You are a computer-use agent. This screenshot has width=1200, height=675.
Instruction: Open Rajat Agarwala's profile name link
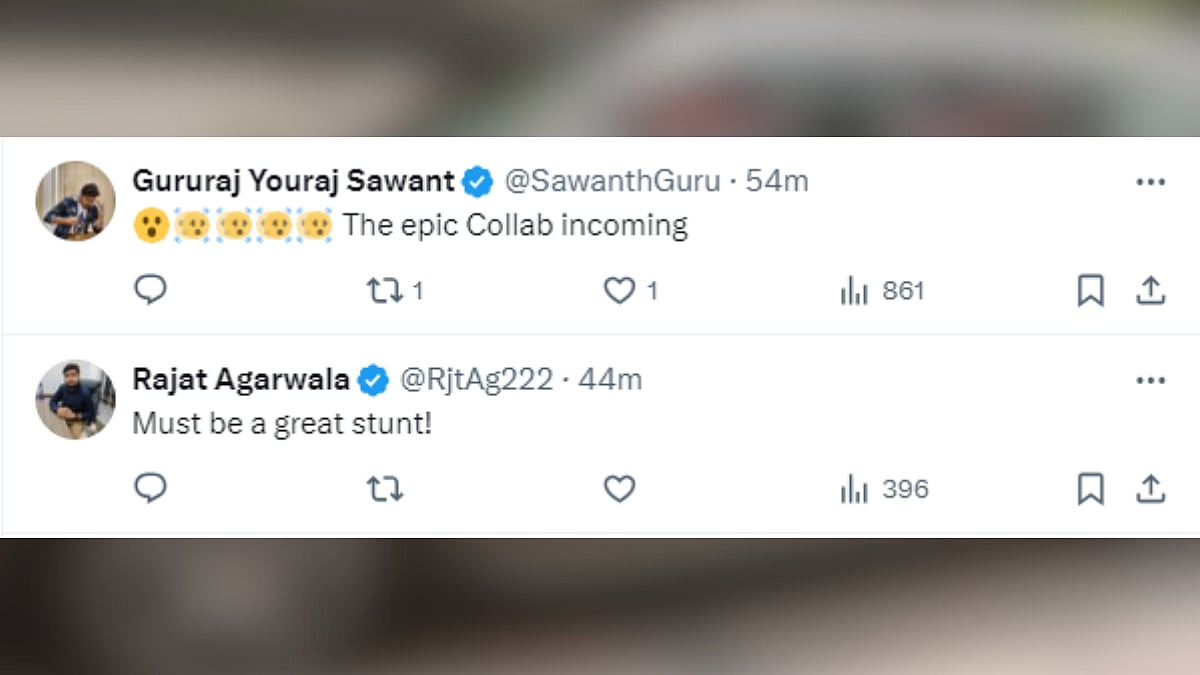(x=241, y=380)
